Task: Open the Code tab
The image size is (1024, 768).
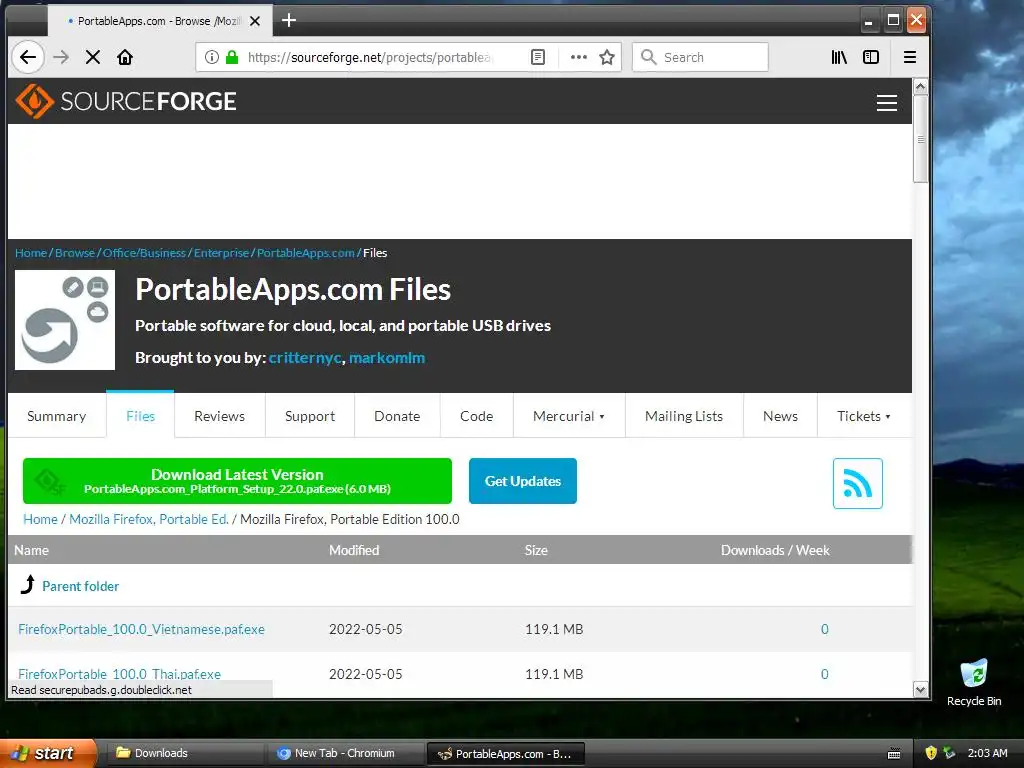Action: coord(477,416)
